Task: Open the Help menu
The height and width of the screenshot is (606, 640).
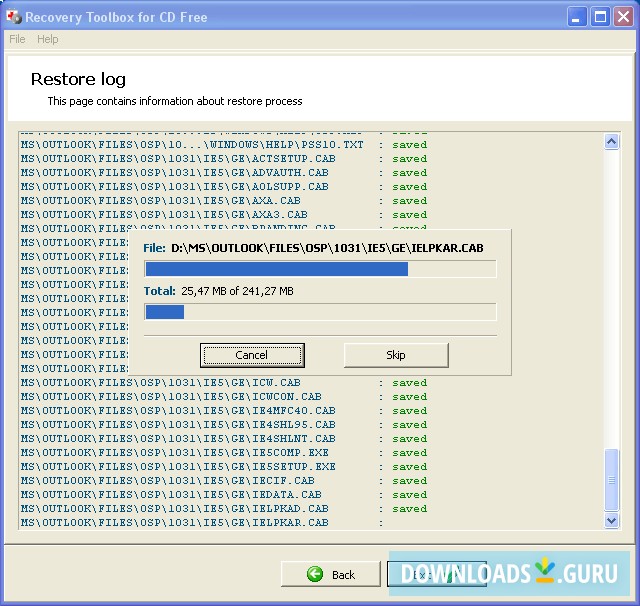Action: tap(48, 39)
